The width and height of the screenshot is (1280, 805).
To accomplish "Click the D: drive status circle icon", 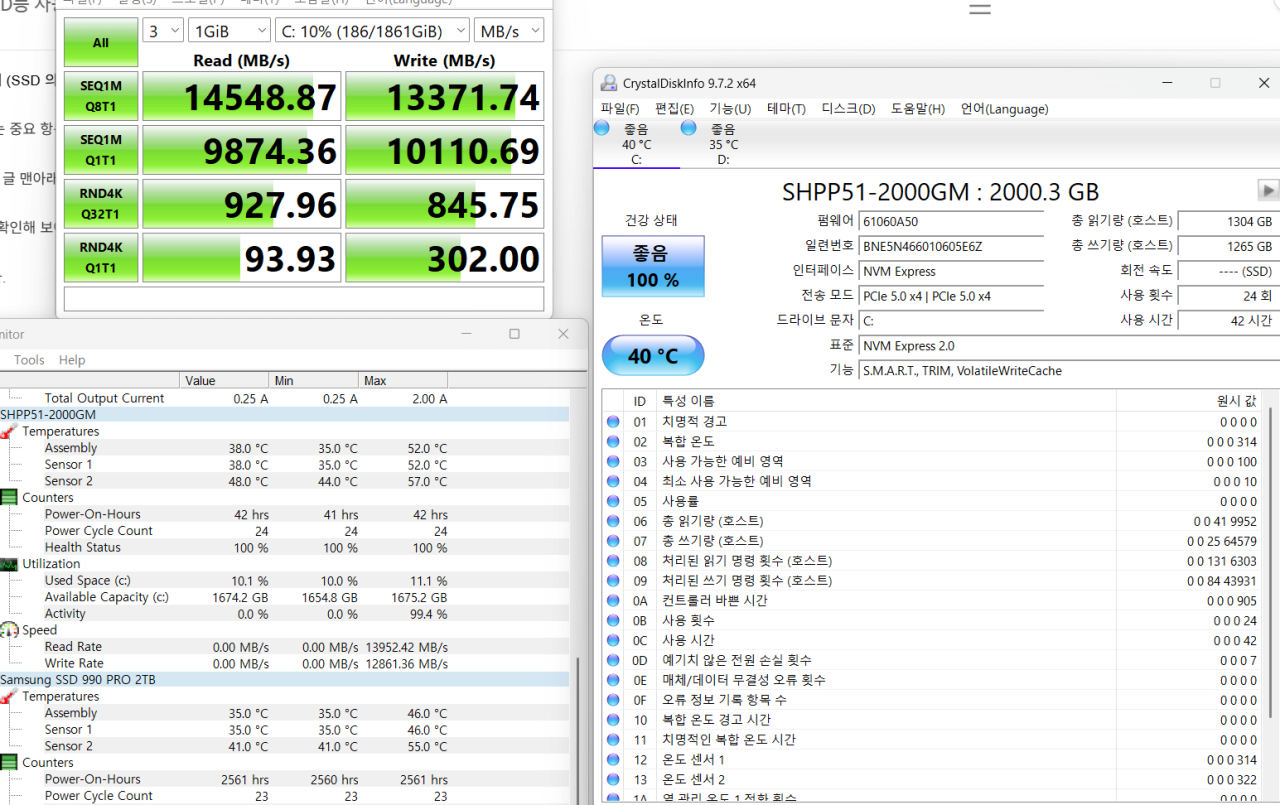I will pyautogui.click(x=688, y=128).
